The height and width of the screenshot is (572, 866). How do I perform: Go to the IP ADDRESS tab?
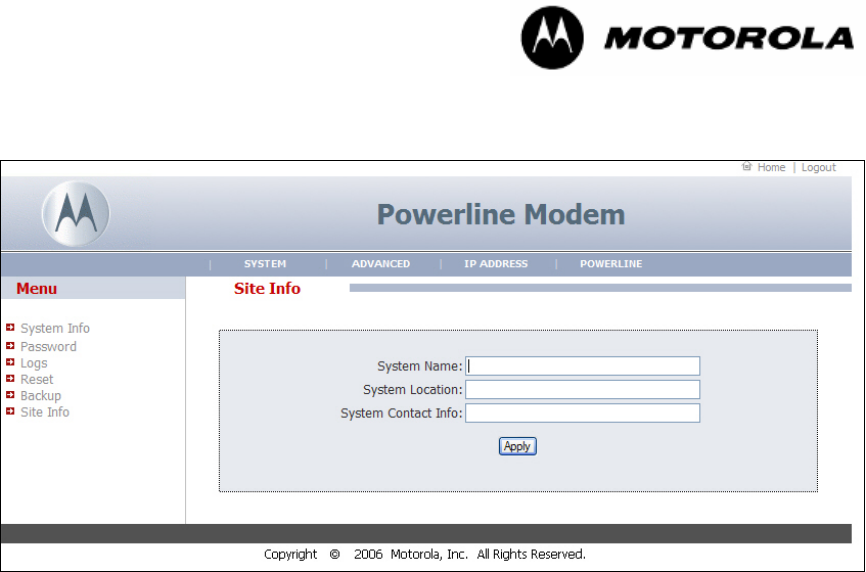(496, 264)
